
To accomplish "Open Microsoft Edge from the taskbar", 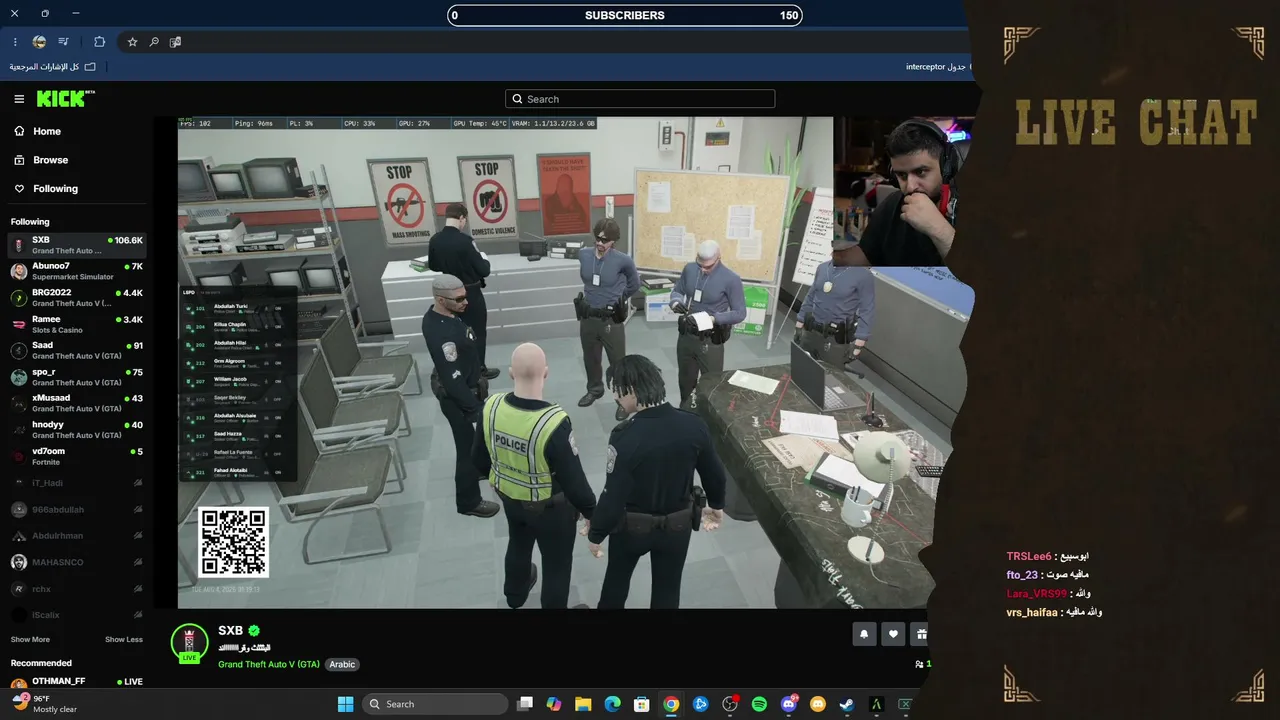I will pyautogui.click(x=612, y=704).
